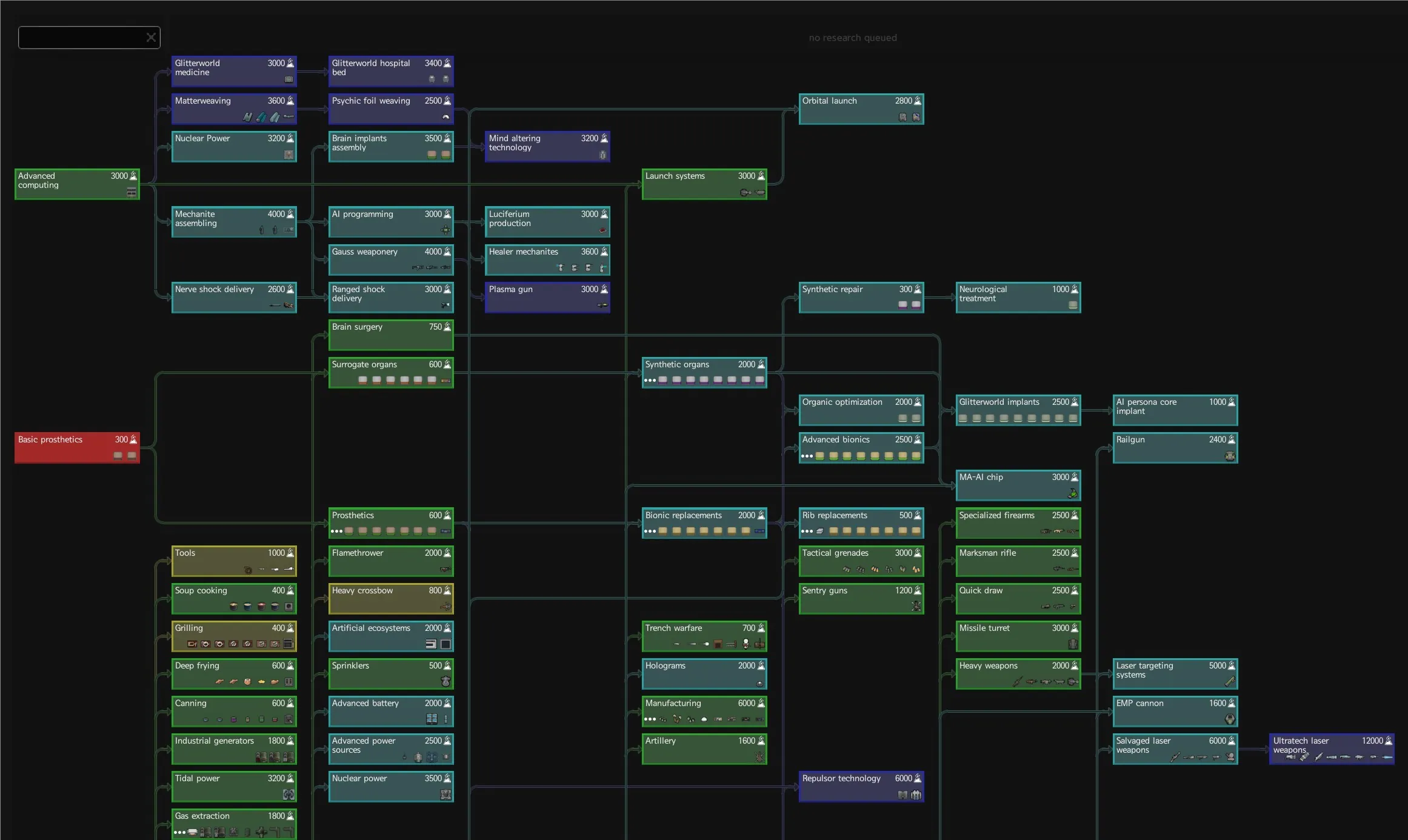The image size is (1408, 840).
Task: Click the Missile turret unlock icon
Action: coord(1072,644)
